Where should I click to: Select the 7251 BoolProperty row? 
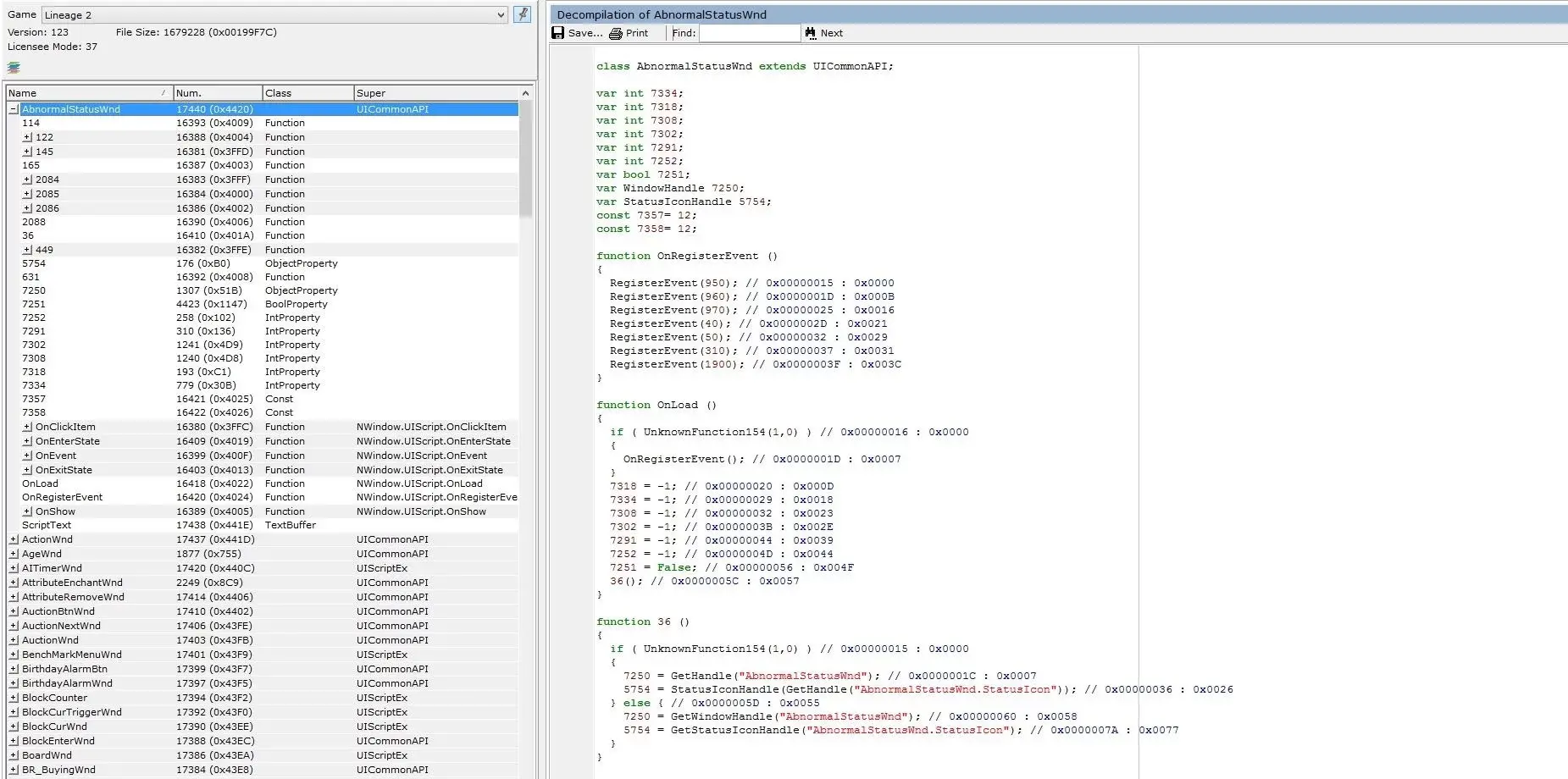click(x=263, y=304)
